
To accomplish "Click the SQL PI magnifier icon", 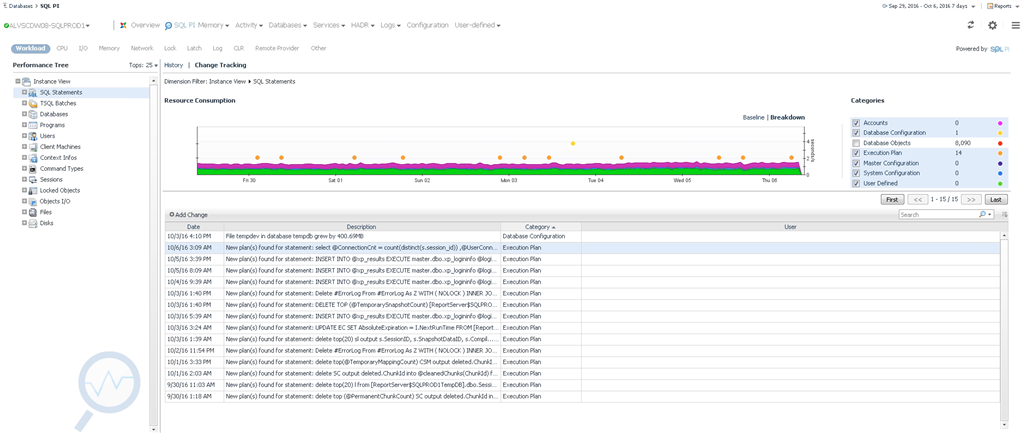I will point(168,25).
